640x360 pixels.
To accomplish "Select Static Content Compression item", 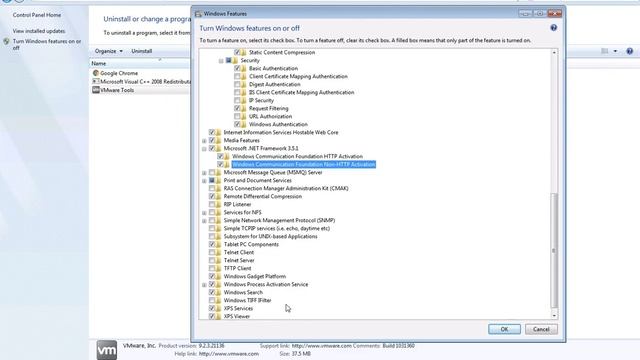I will (282, 52).
